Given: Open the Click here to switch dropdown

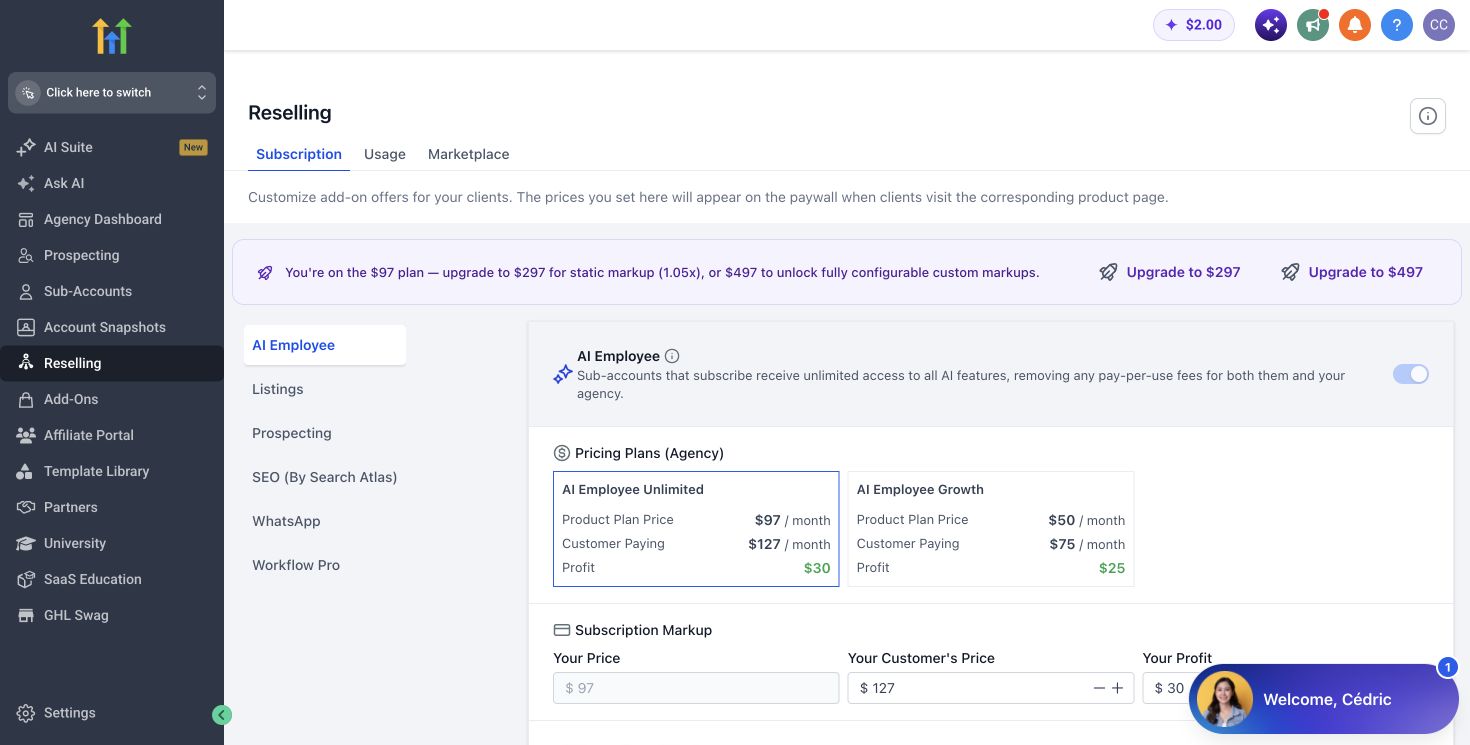Looking at the screenshot, I should tap(112, 92).
